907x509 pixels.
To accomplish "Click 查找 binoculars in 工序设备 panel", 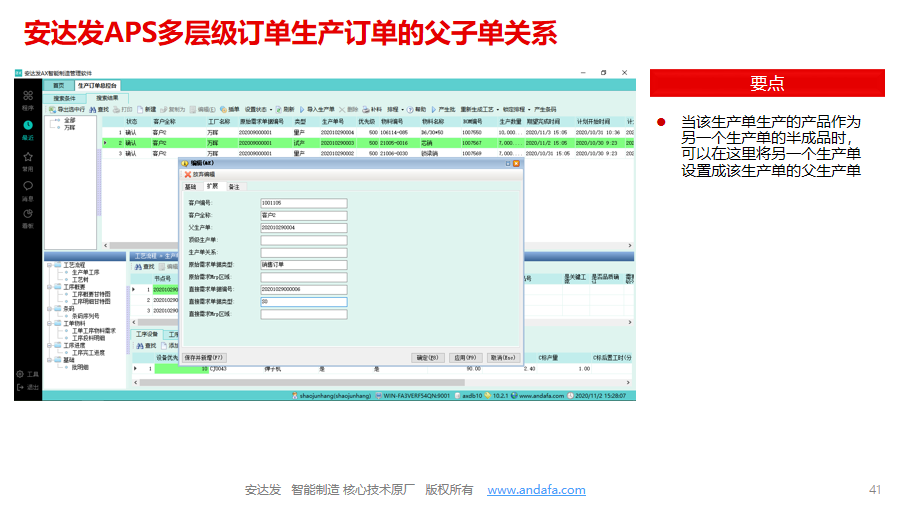I will click(x=140, y=346).
